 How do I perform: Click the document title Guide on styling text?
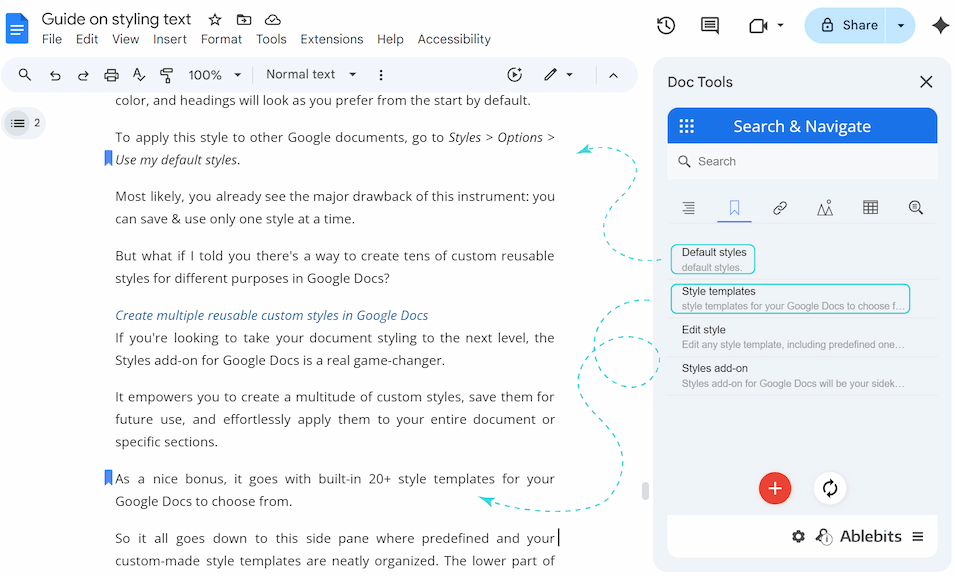[x=116, y=19]
